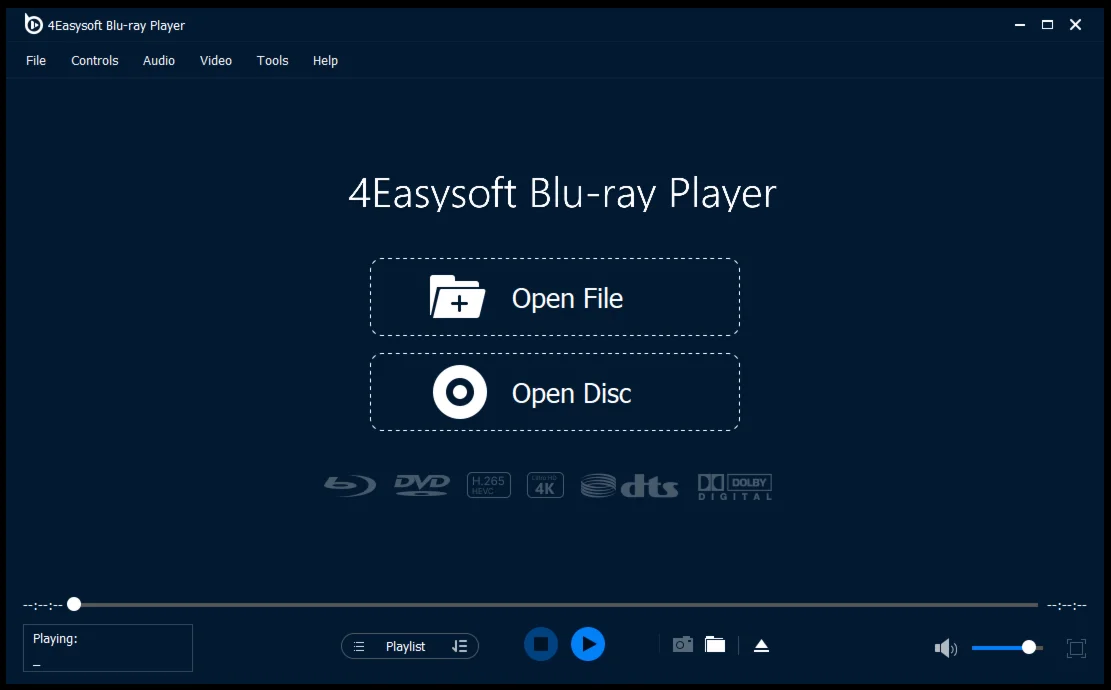
Task: Open the File menu
Action: [35, 61]
